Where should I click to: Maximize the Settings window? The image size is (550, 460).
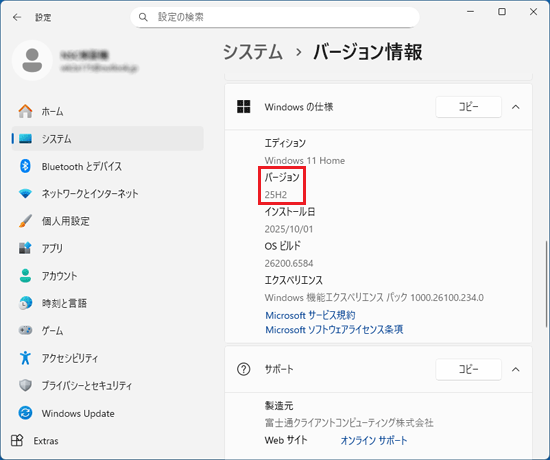click(x=502, y=12)
